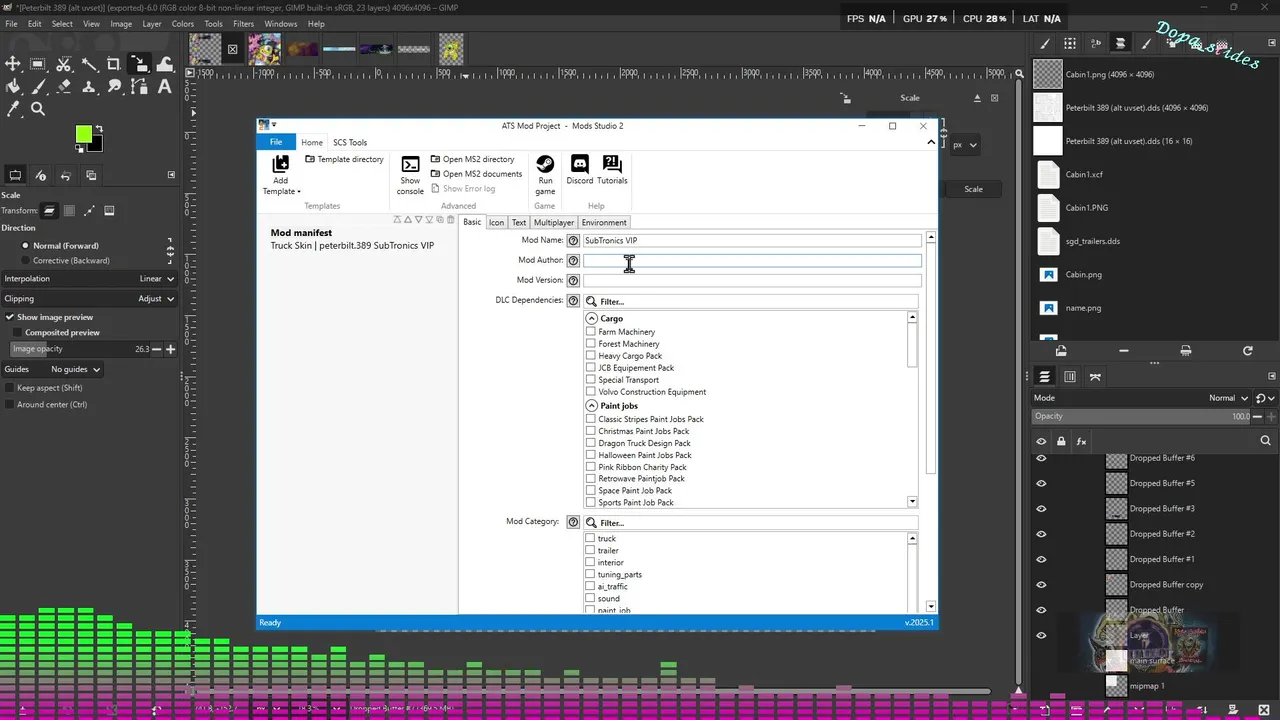The height and width of the screenshot is (720, 1280).
Task: Check the Halloween Paint Jobs Pack checkbox
Action: point(590,455)
